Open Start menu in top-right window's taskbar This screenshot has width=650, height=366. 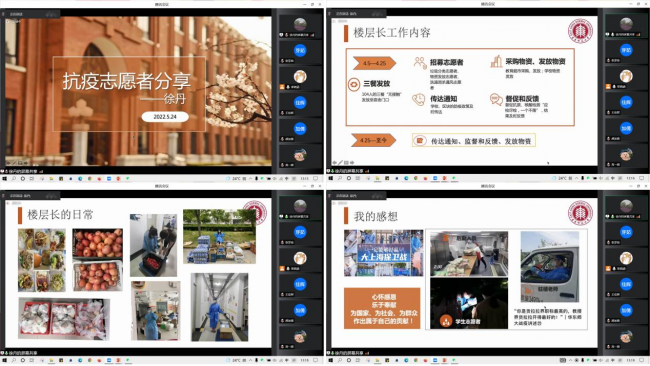point(331,178)
